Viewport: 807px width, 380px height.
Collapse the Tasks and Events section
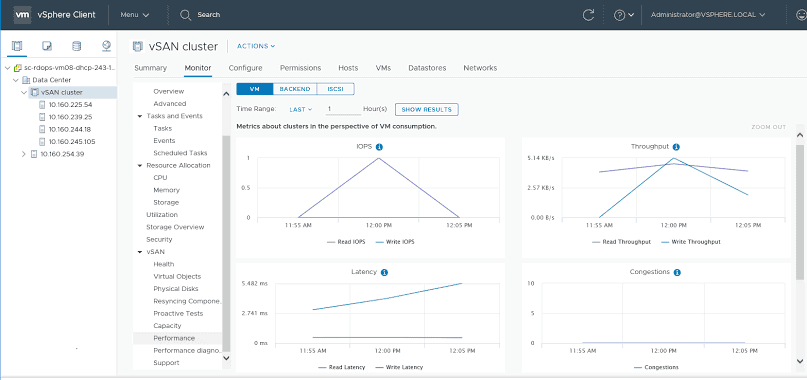(x=140, y=116)
